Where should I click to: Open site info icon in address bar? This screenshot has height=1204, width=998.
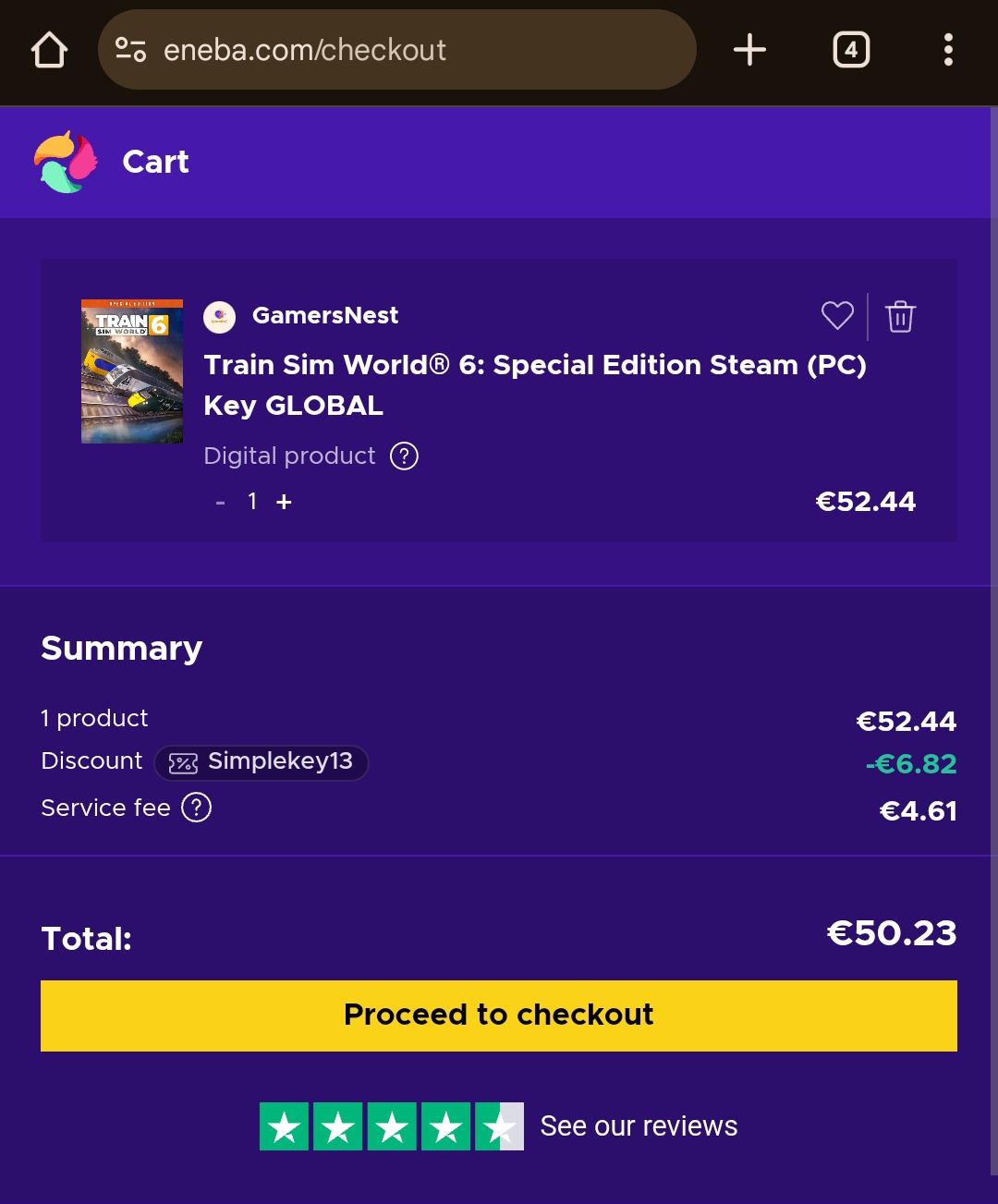coord(130,50)
